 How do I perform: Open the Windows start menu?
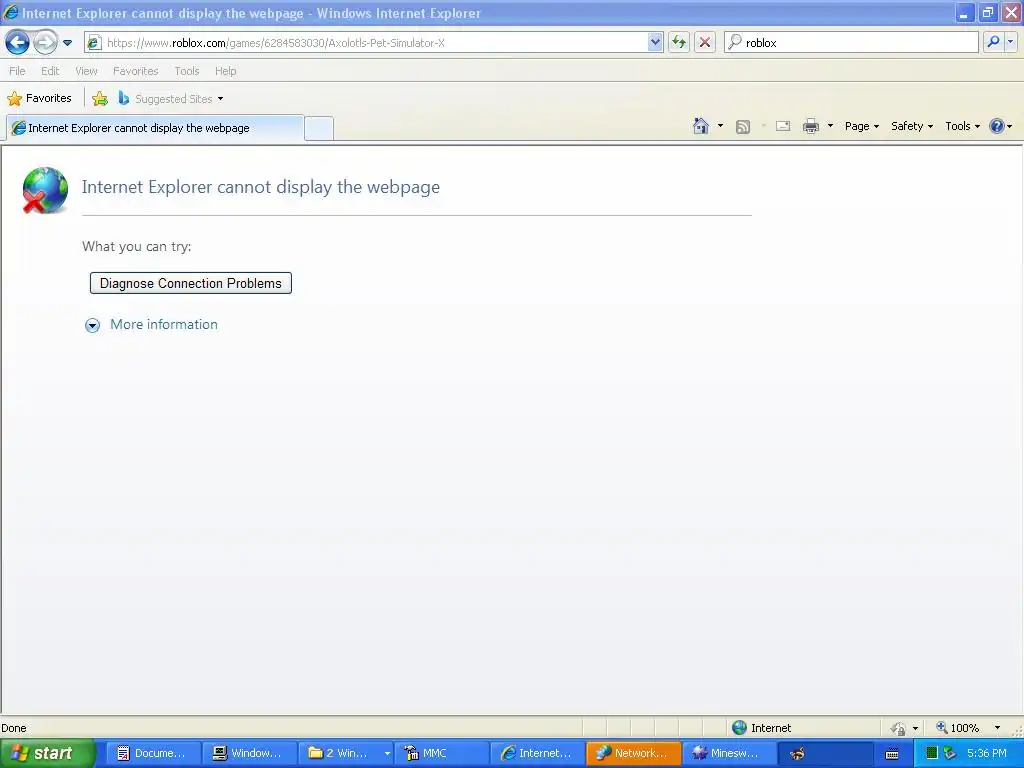46,754
